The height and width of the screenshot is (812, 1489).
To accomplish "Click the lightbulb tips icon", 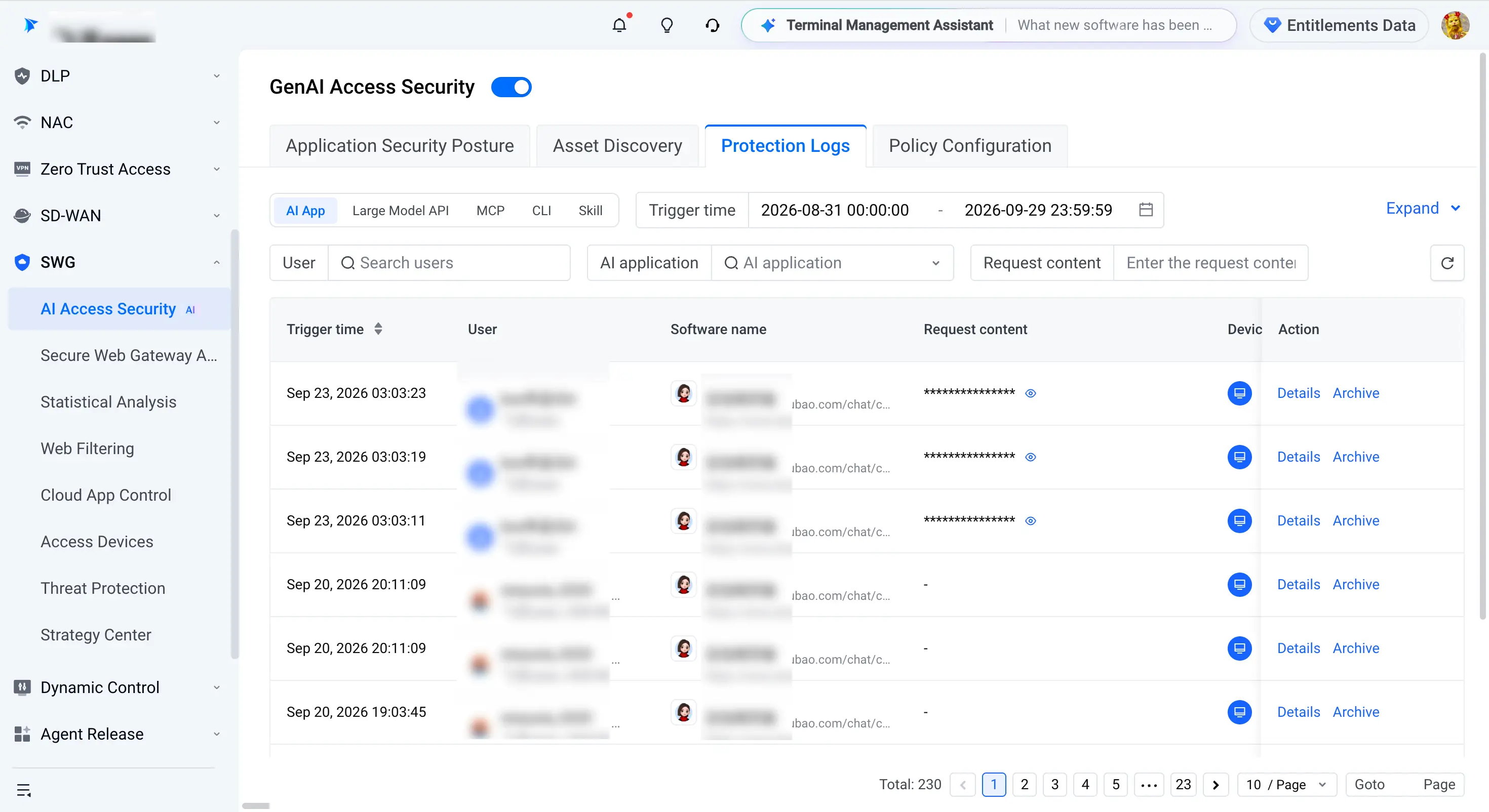I will [667, 25].
